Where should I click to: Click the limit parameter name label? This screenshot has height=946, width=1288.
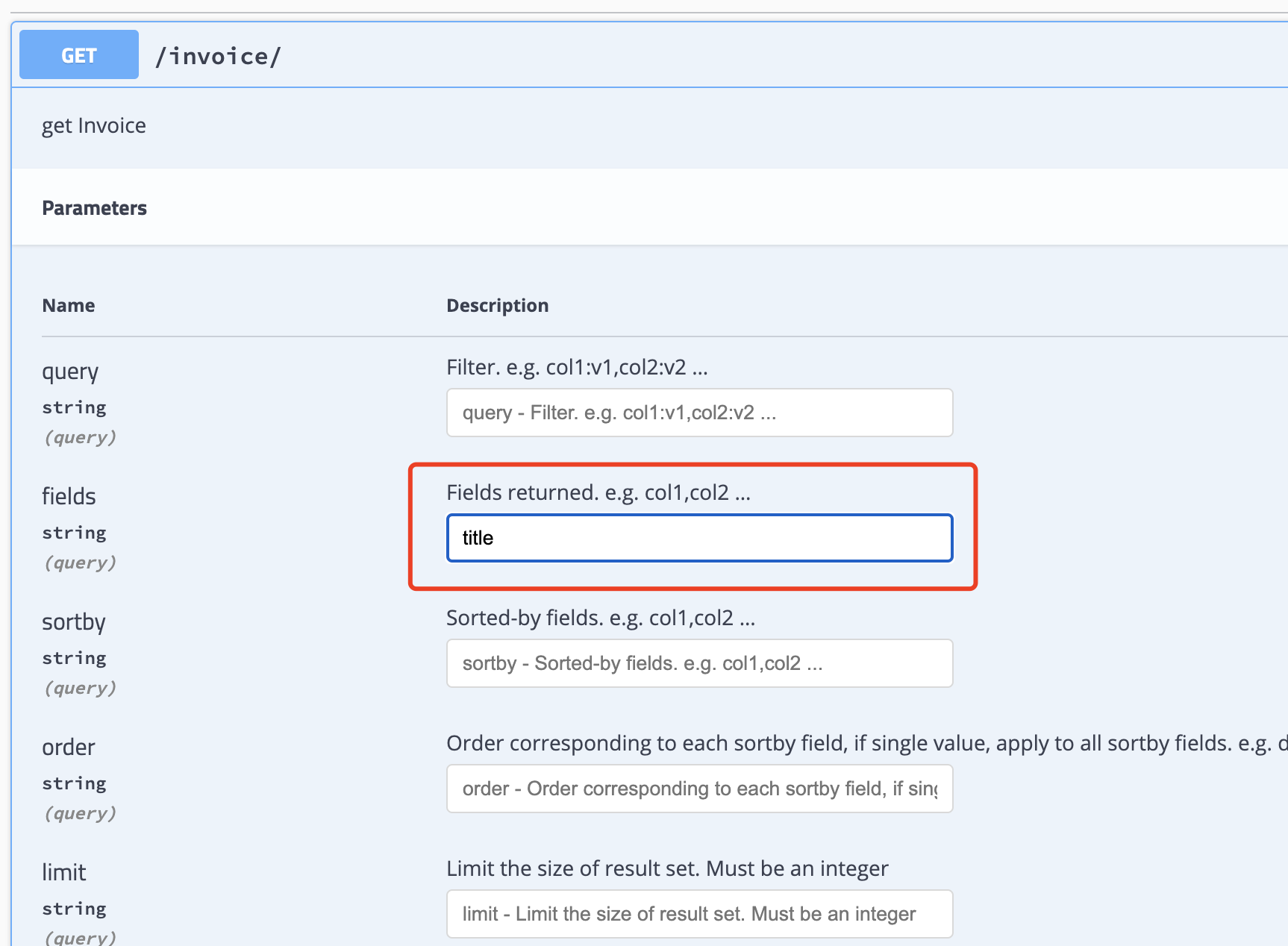point(63,872)
